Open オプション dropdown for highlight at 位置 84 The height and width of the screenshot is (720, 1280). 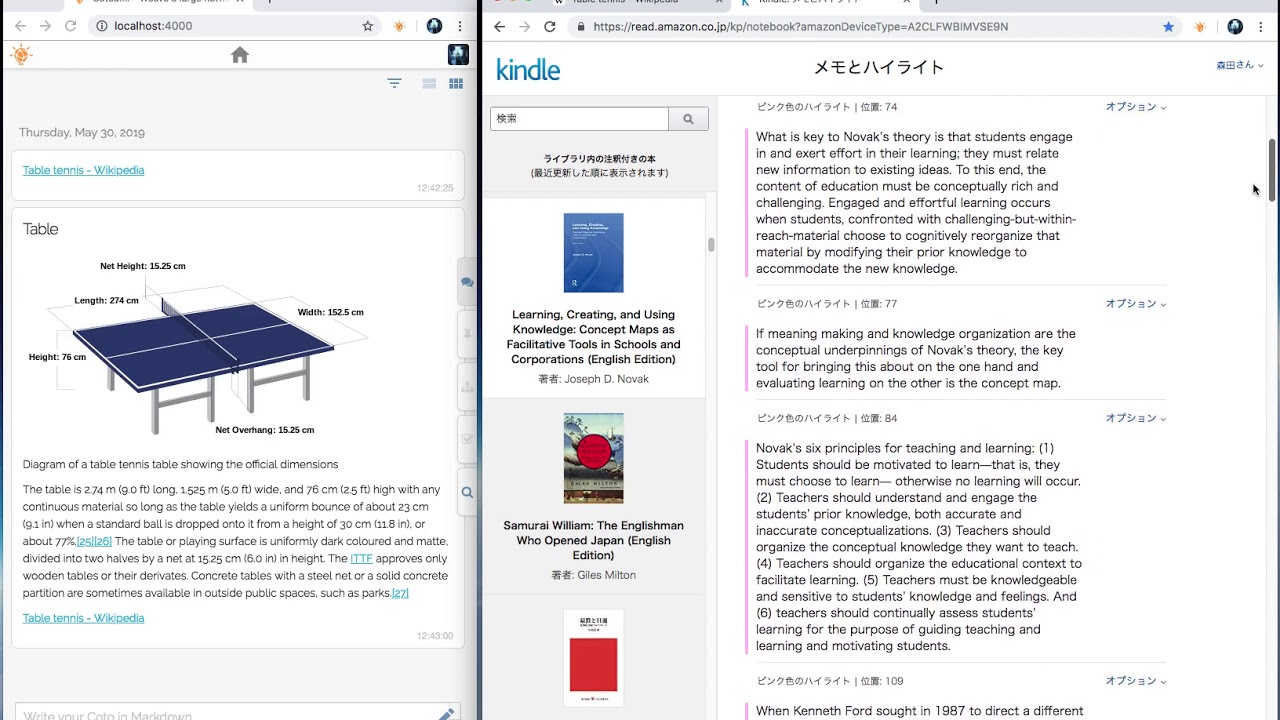click(x=1136, y=419)
